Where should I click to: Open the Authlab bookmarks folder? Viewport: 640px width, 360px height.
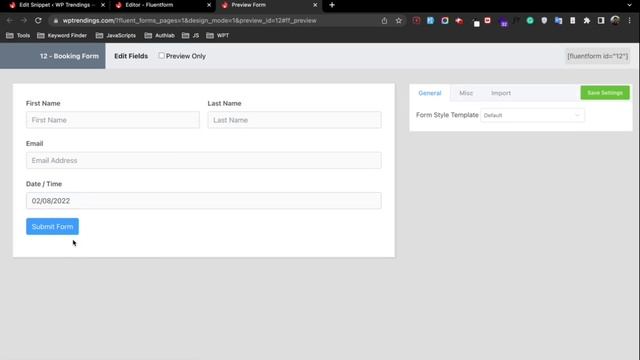point(160,36)
